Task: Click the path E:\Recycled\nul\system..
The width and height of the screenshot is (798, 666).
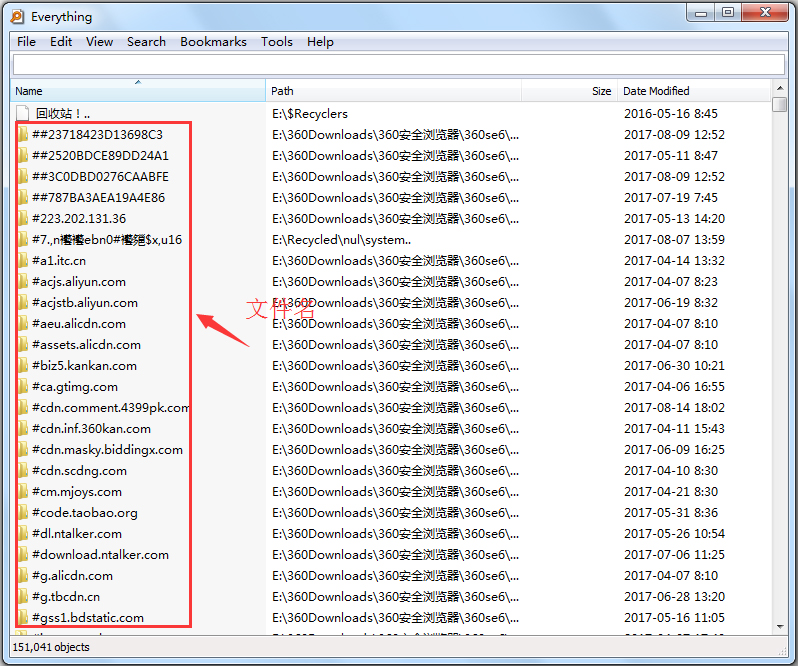Action: pos(341,239)
